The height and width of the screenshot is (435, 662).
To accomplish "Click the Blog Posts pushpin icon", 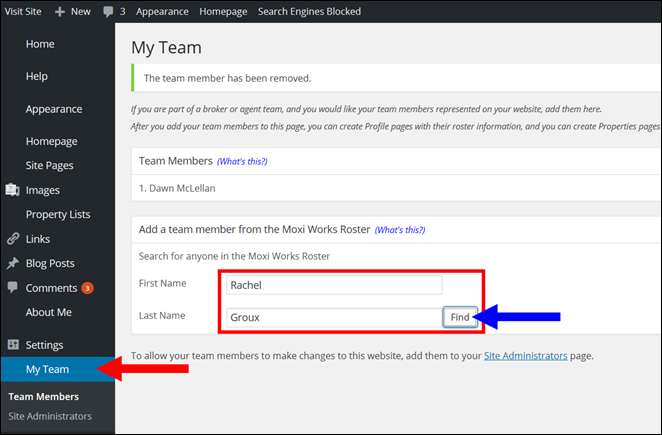I will pyautogui.click(x=12, y=264).
